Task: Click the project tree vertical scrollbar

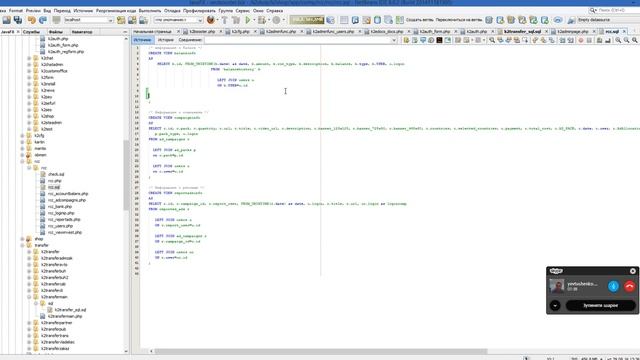Action: click(126, 175)
